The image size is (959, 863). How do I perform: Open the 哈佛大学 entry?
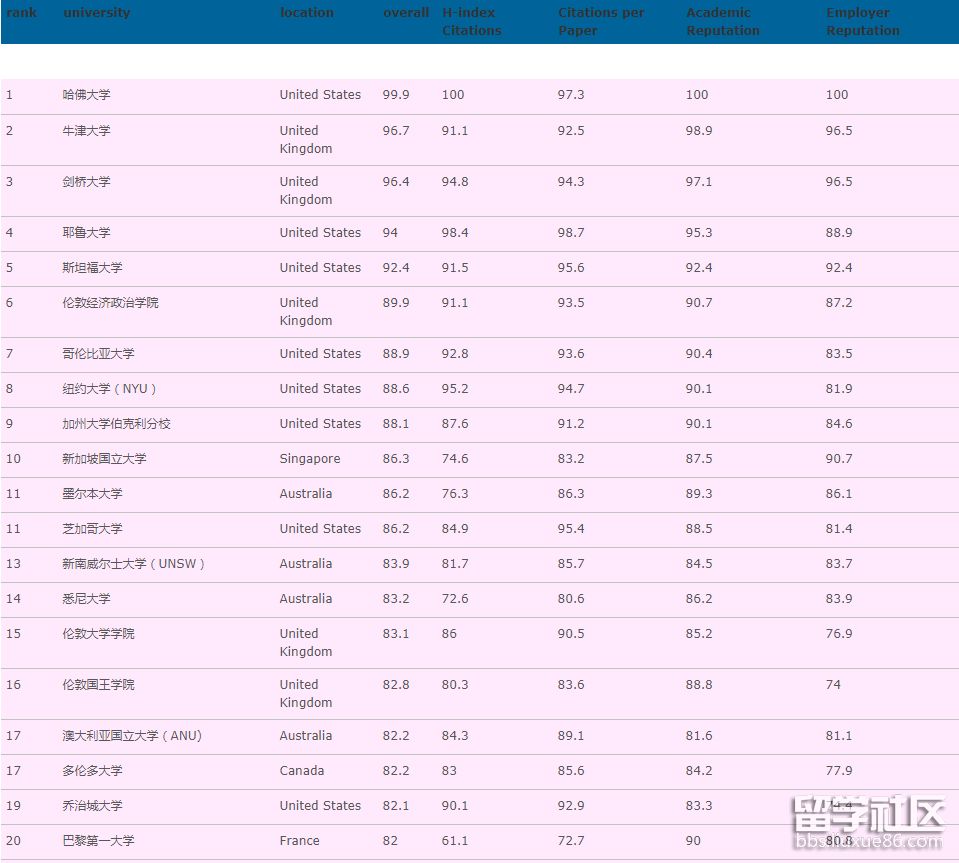coord(86,95)
